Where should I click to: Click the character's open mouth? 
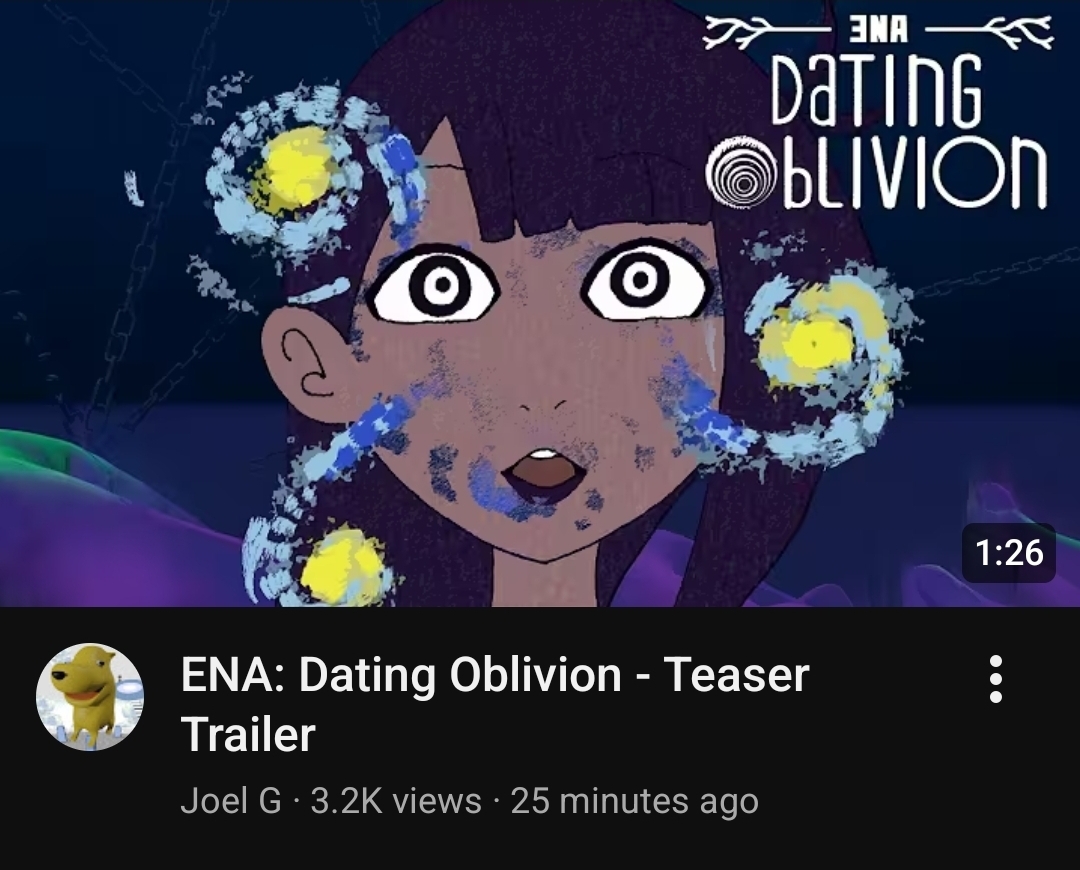pyautogui.click(x=544, y=474)
